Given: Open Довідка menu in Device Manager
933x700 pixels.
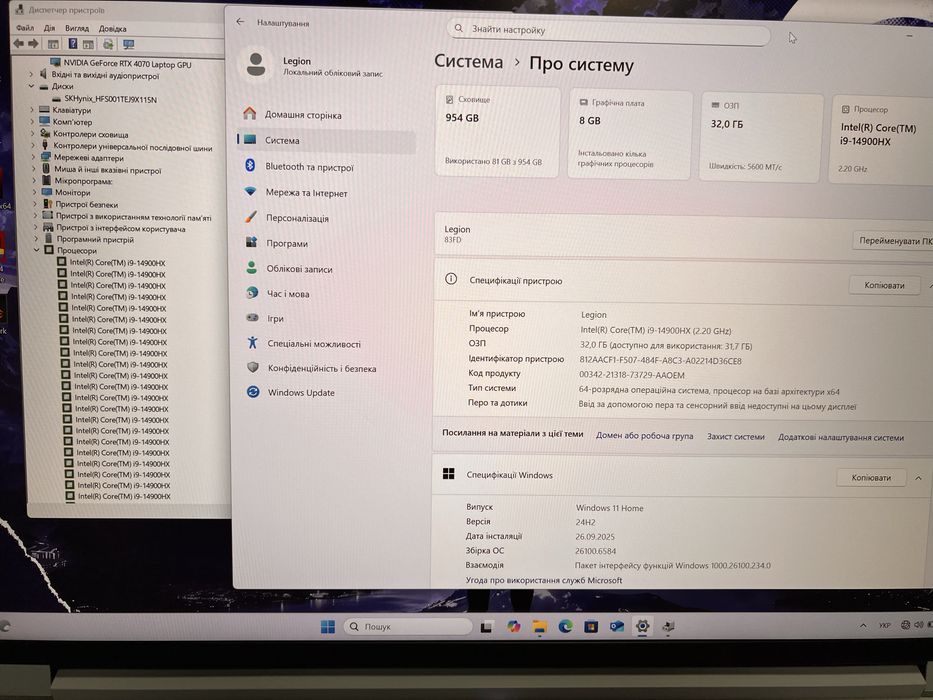Looking at the screenshot, I should click(x=112, y=29).
